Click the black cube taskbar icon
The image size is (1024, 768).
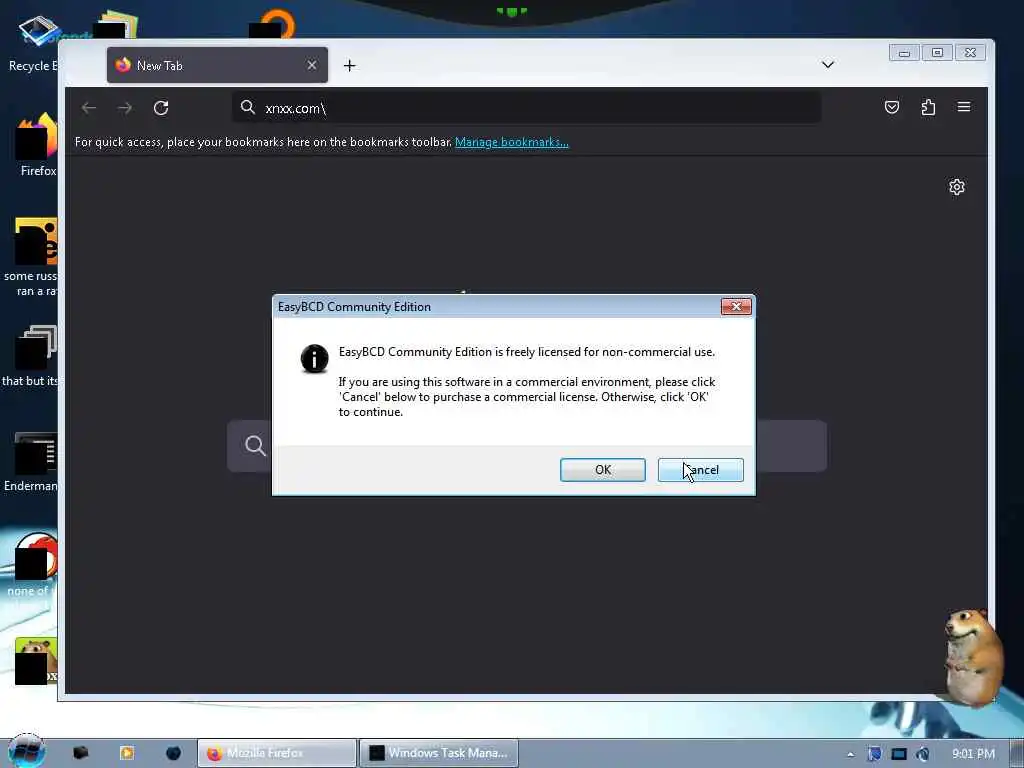[x=80, y=753]
